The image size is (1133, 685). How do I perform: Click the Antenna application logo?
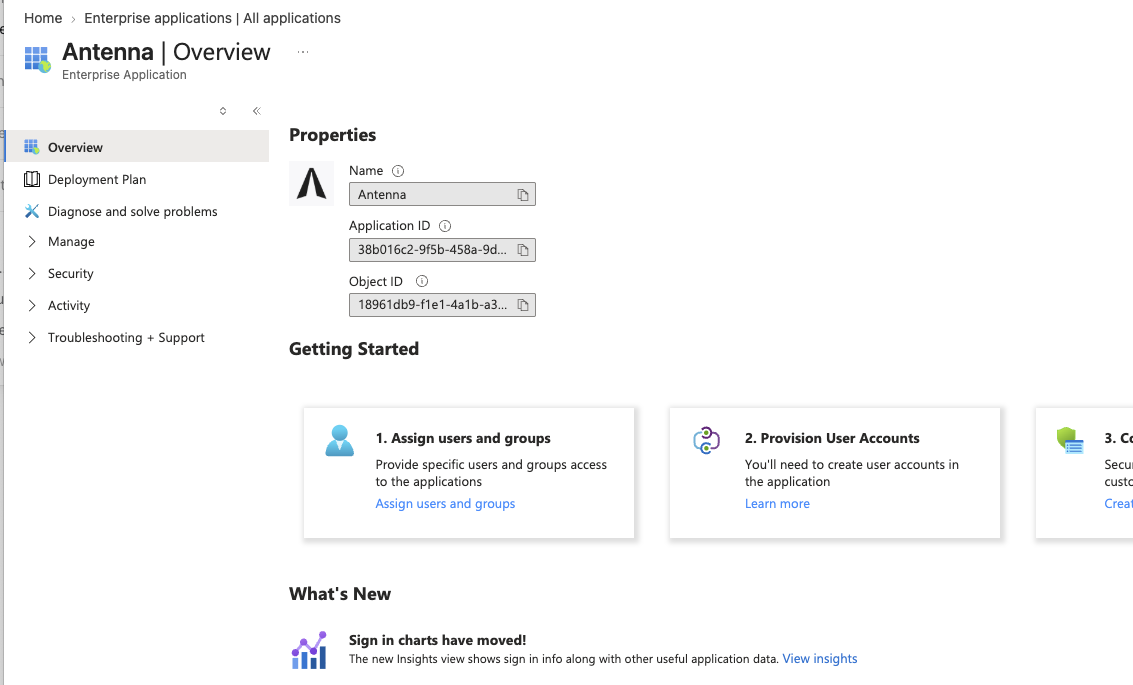(311, 184)
